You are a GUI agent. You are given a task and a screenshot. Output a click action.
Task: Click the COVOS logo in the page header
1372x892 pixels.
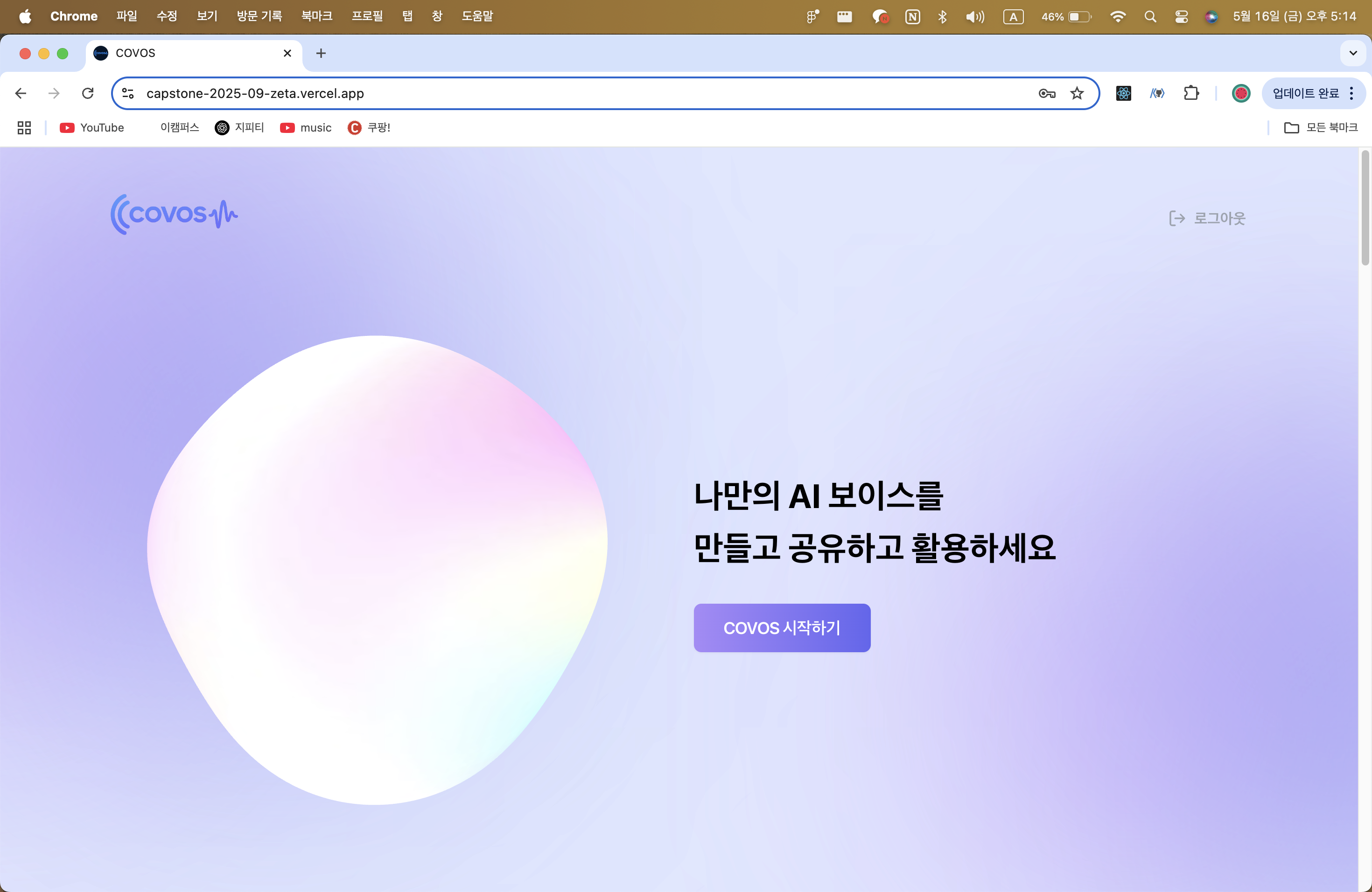pyautogui.click(x=174, y=214)
